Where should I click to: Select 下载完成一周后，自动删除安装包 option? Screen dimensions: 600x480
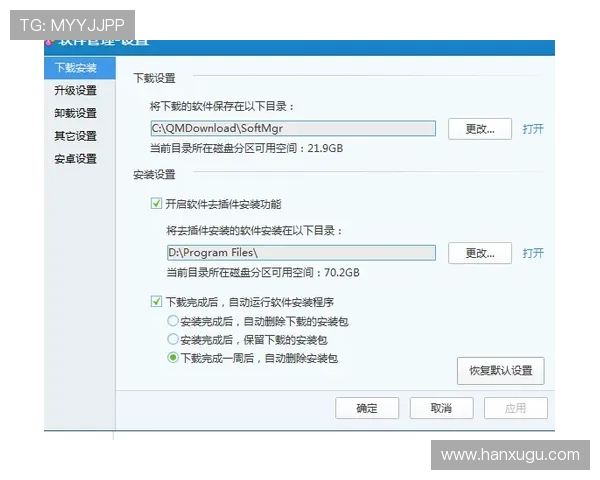173,358
